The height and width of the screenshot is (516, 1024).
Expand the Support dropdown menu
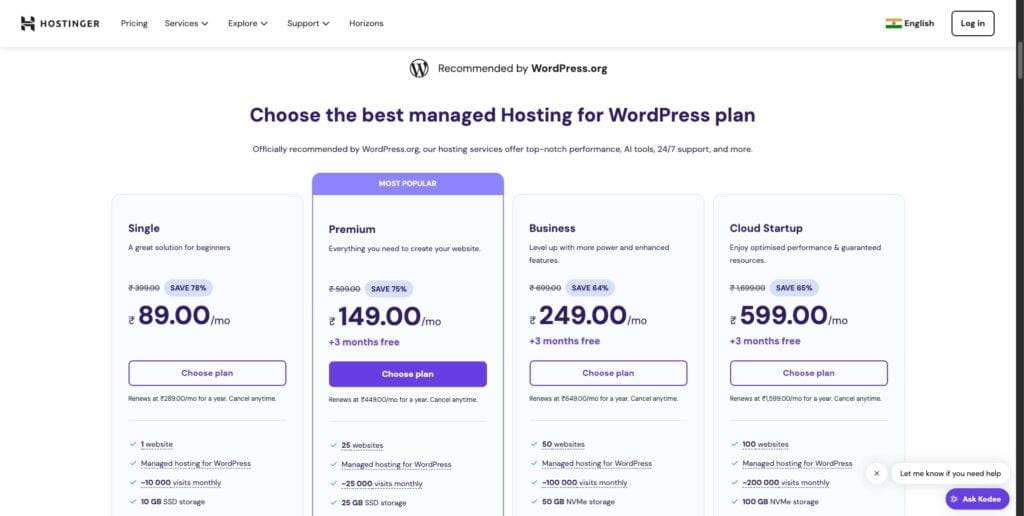(x=308, y=23)
